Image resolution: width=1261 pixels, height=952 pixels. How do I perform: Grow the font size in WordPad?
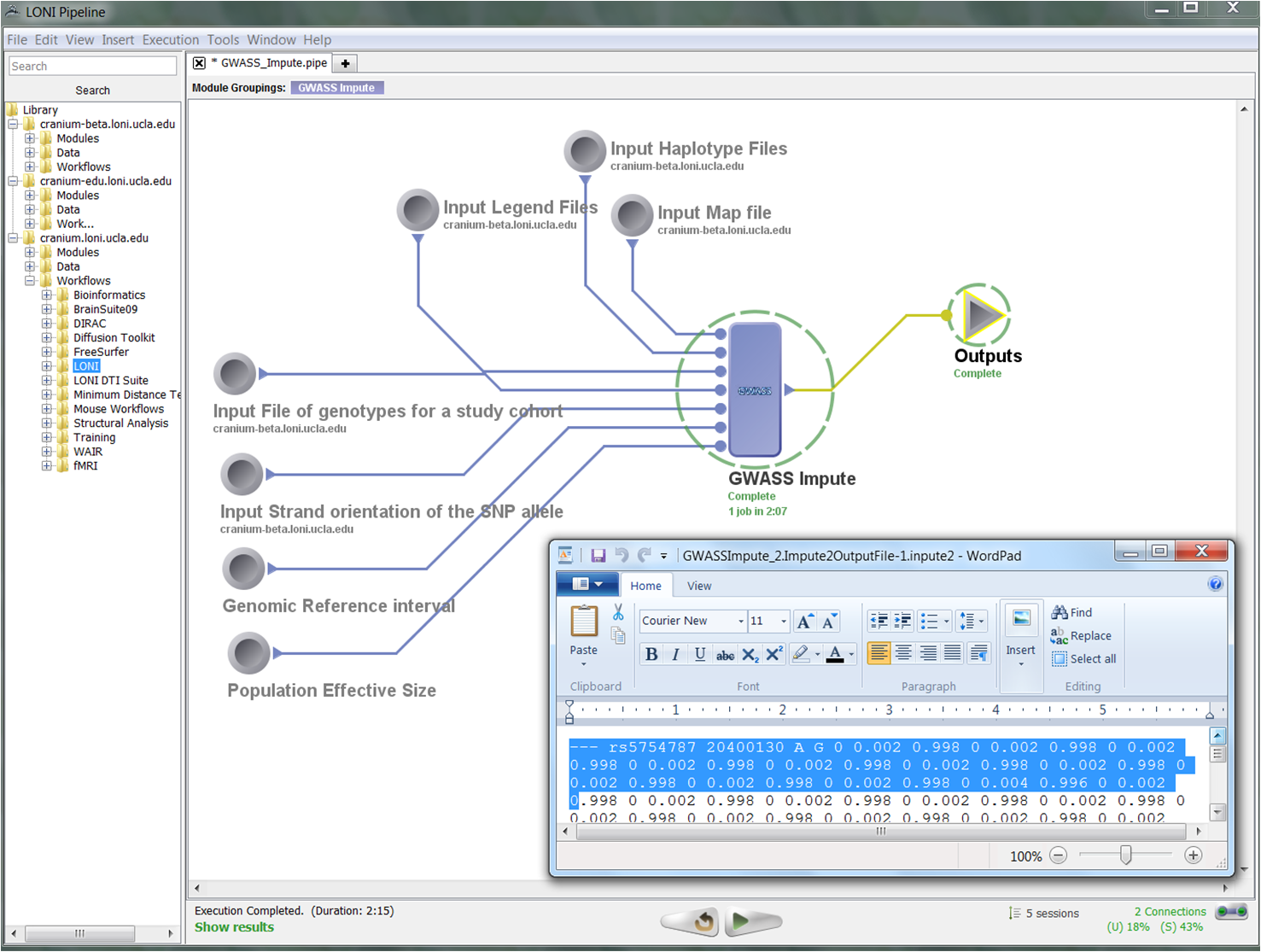804,622
